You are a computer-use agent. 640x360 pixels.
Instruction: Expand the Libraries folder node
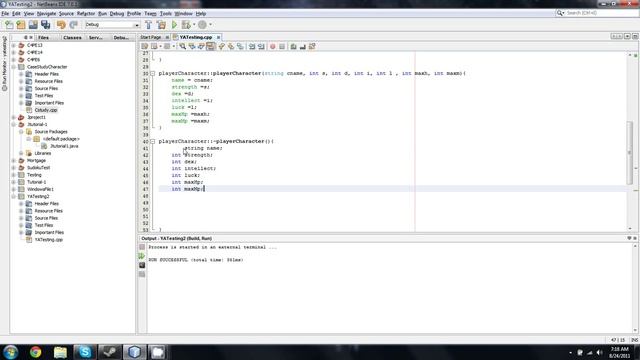point(21,153)
